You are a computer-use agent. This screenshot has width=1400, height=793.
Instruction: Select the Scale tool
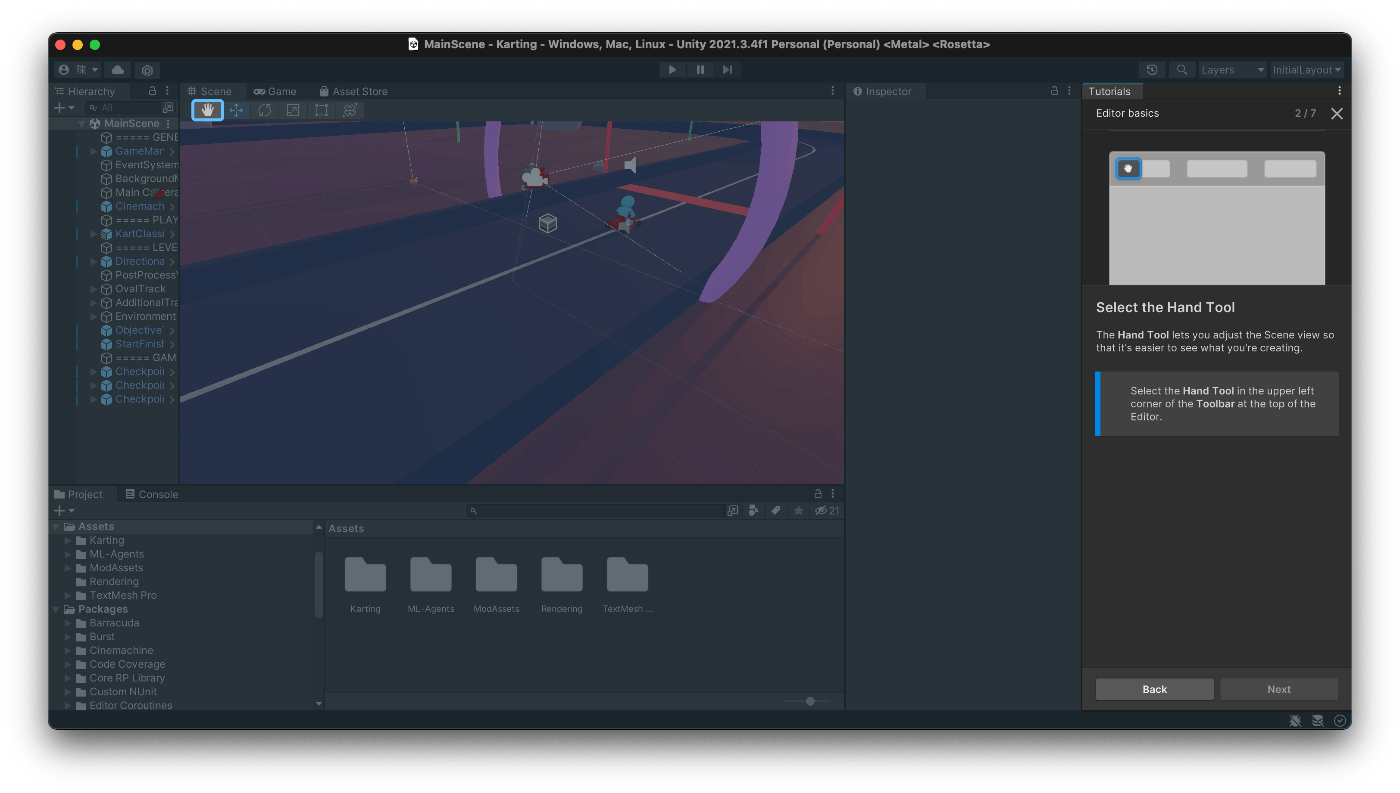click(x=292, y=110)
